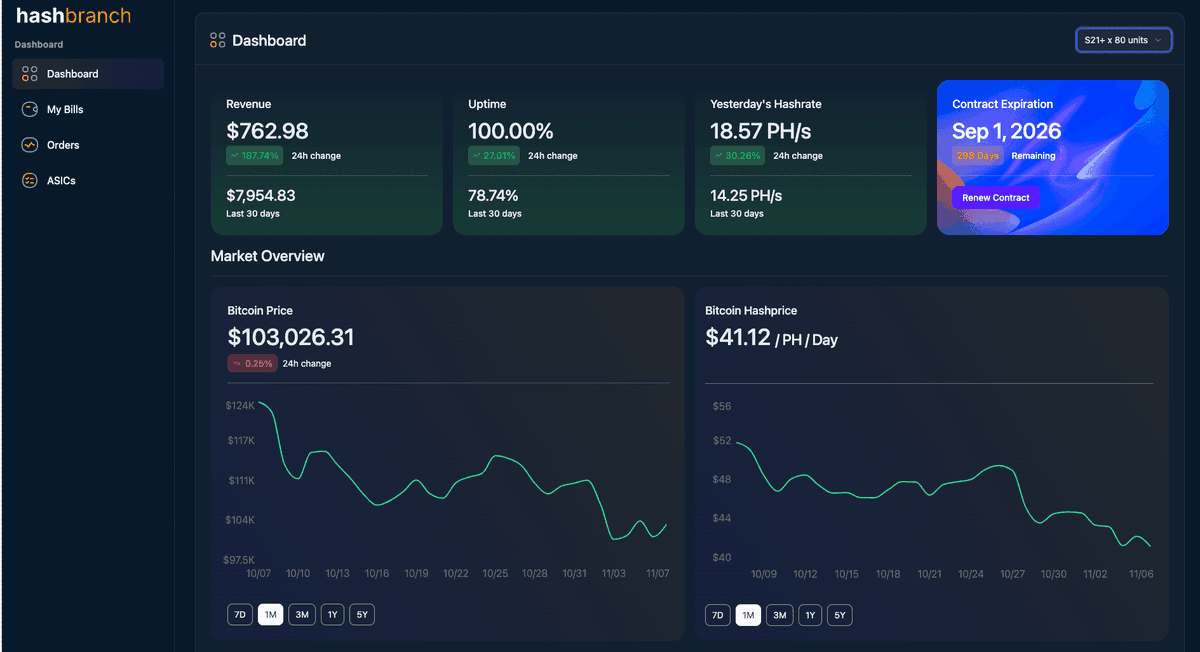The image size is (1200, 652).
Task: Open Orders via the line-chart icon
Action: [27, 144]
